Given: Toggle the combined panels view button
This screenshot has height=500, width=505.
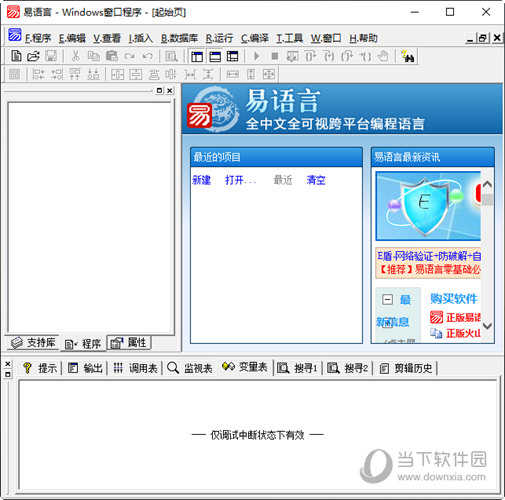Looking at the screenshot, I should point(232,56).
